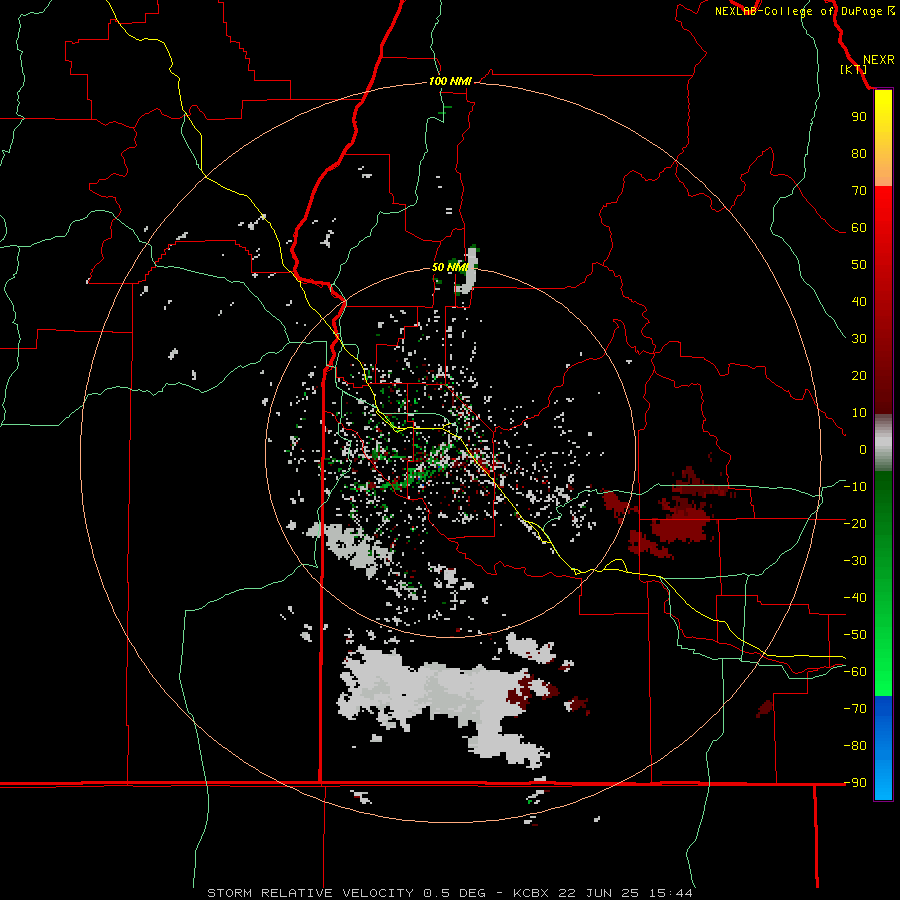This screenshot has width=900, height=900.
Task: Click the NEXR label above the color scale
Action: 879,60
